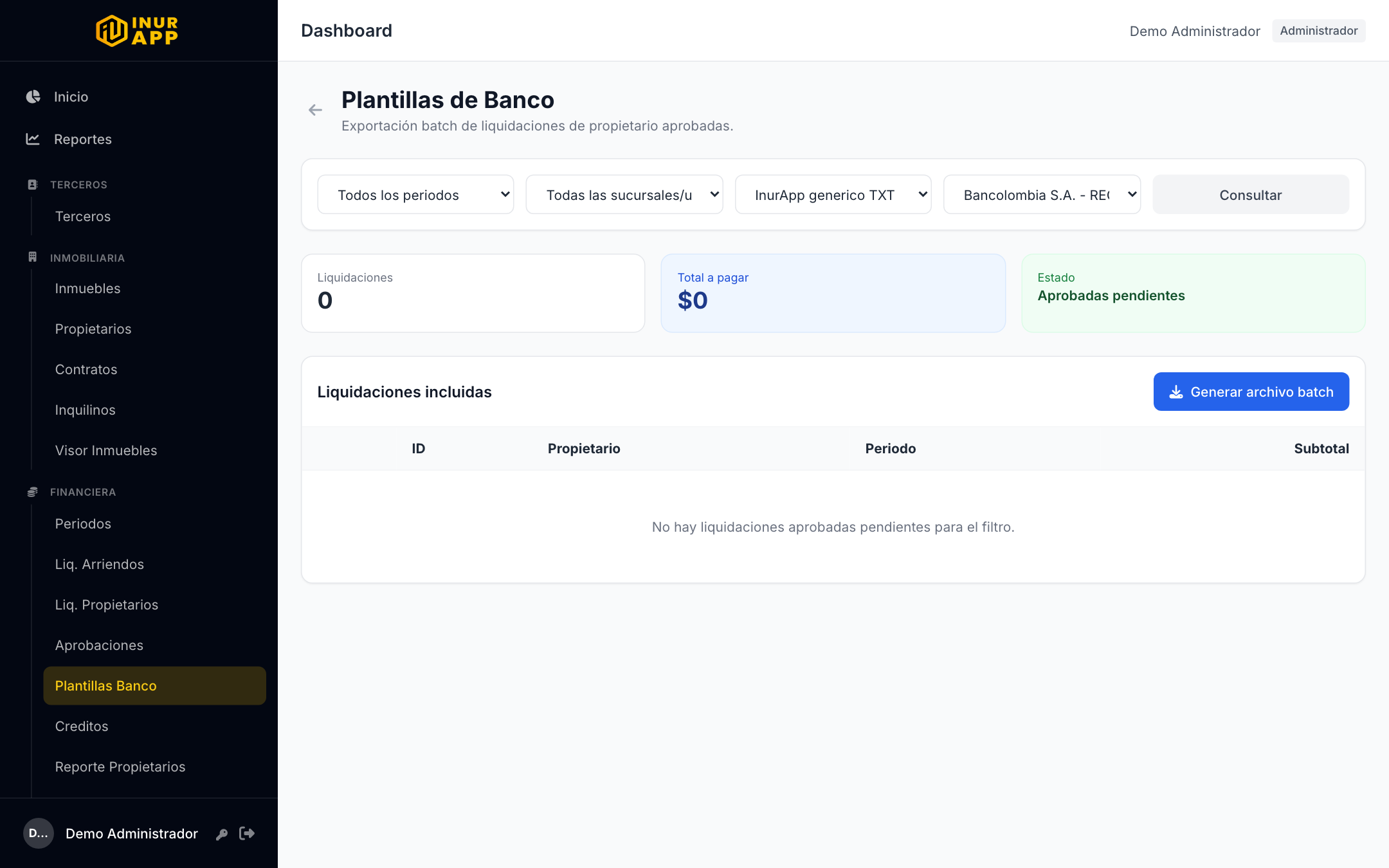Screen dimensions: 1389x868
Task: Click the user avatar circle
Action: (x=39, y=833)
